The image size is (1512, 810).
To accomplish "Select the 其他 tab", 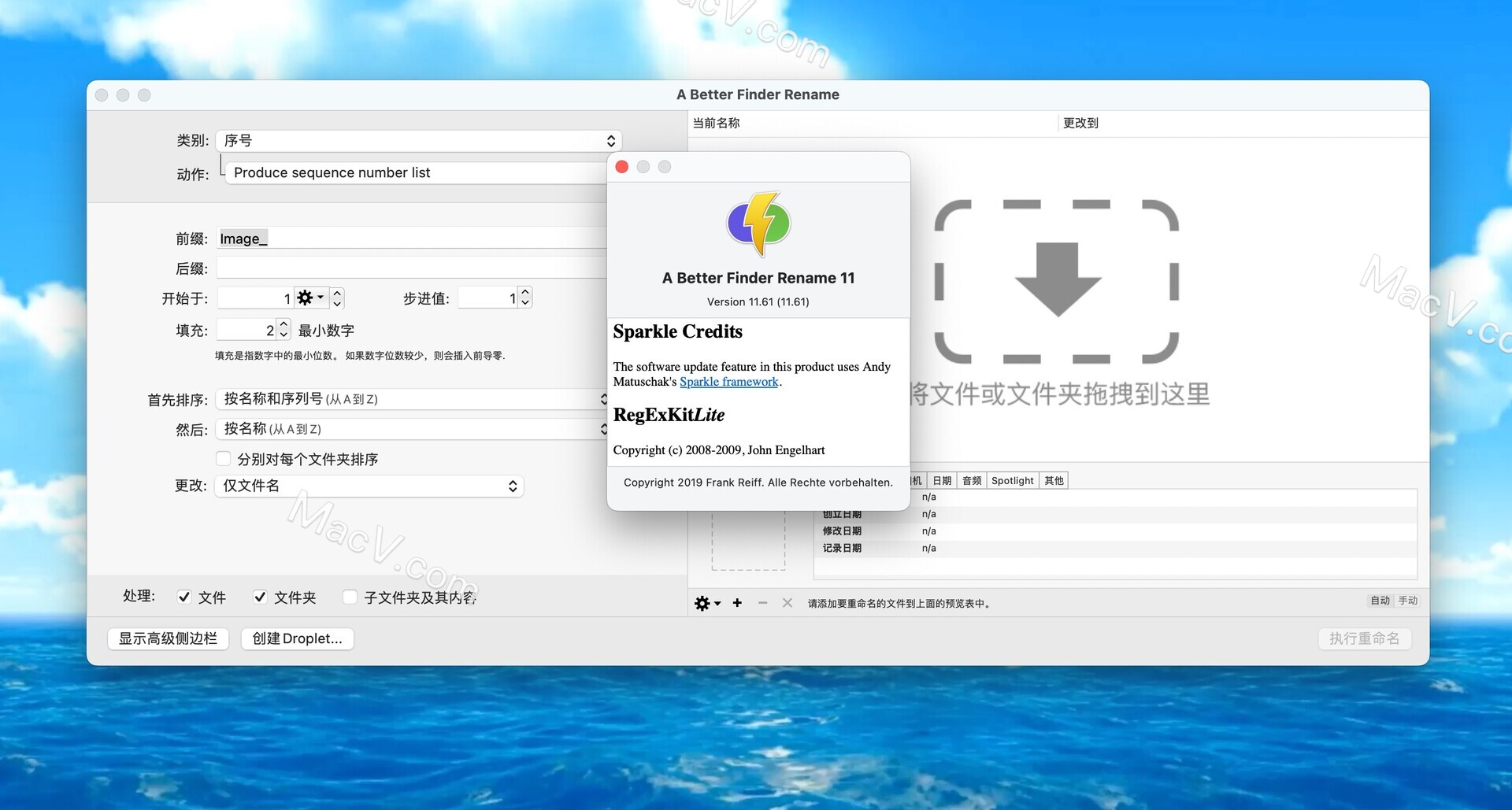I will [1054, 480].
